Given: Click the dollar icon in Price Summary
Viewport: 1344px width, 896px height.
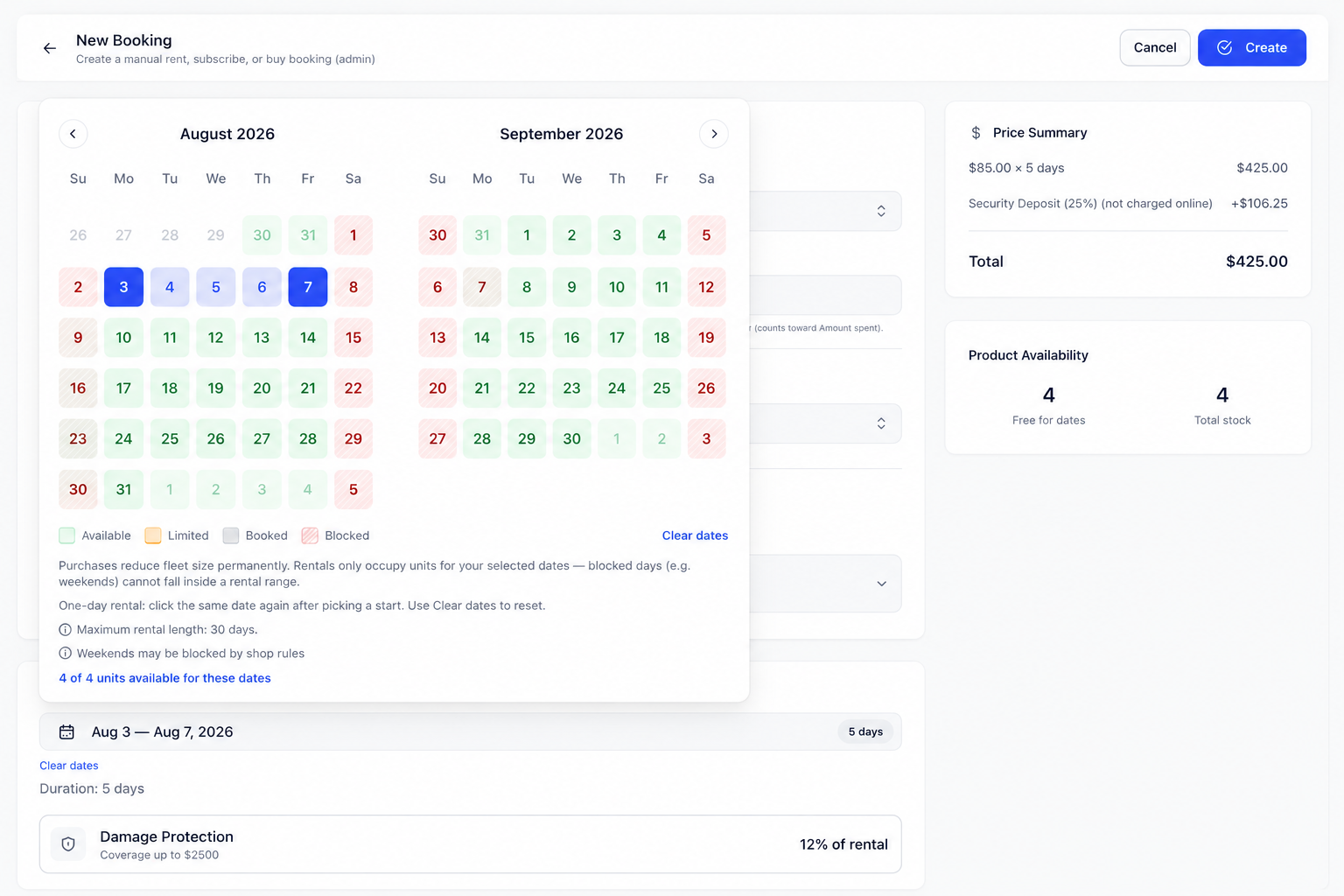Looking at the screenshot, I should (976, 133).
